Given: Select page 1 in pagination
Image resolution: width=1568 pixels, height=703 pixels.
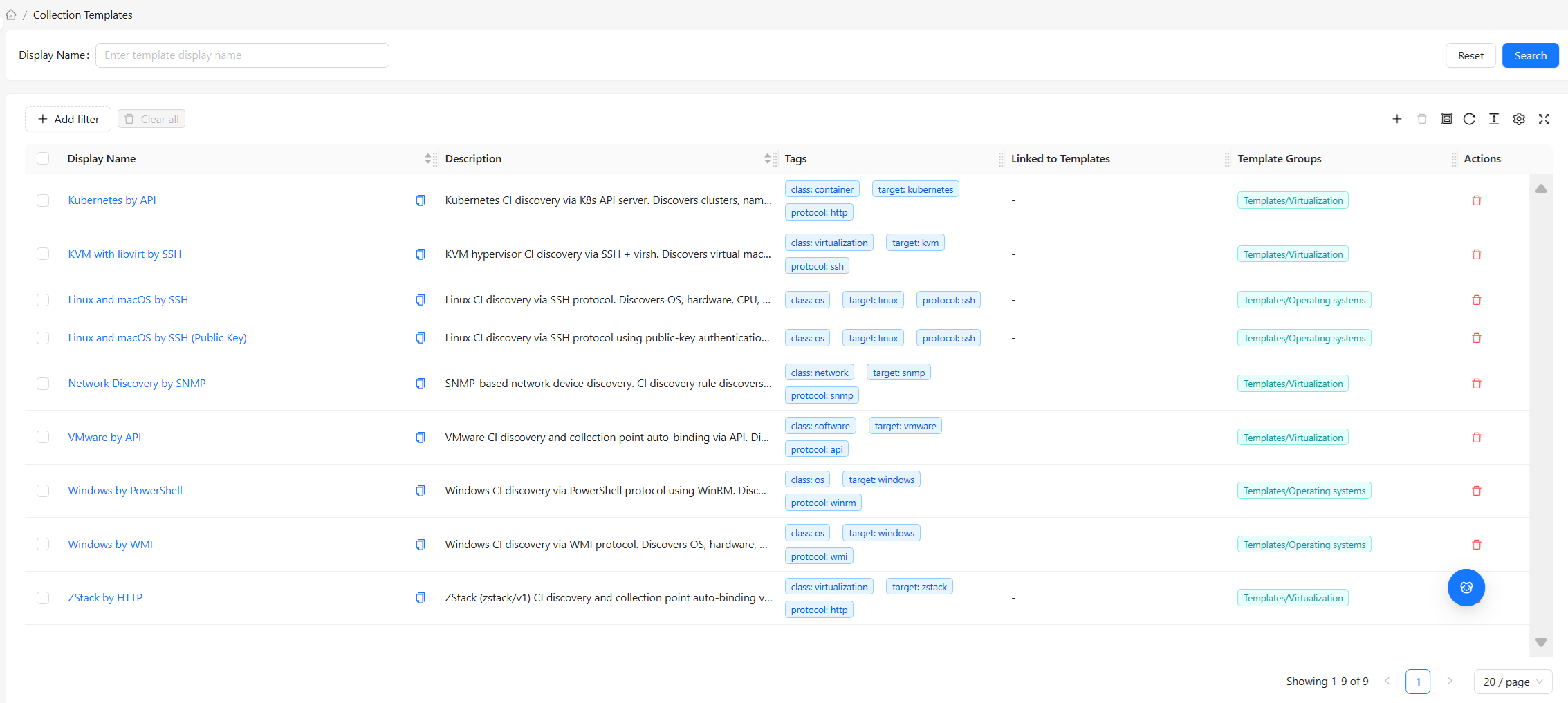Looking at the screenshot, I should click(1418, 682).
